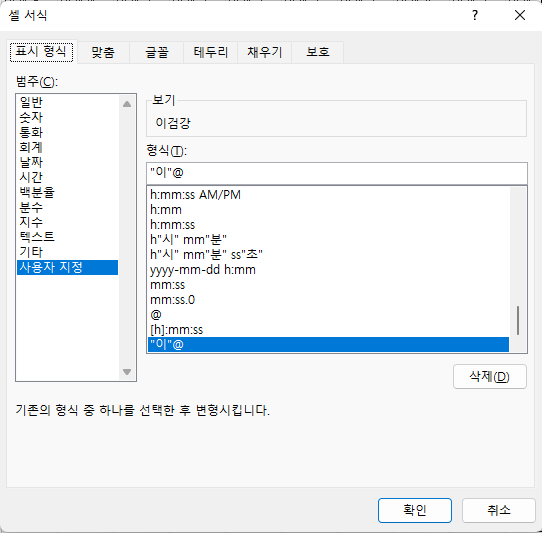Select the 분수 category

click(x=67, y=207)
